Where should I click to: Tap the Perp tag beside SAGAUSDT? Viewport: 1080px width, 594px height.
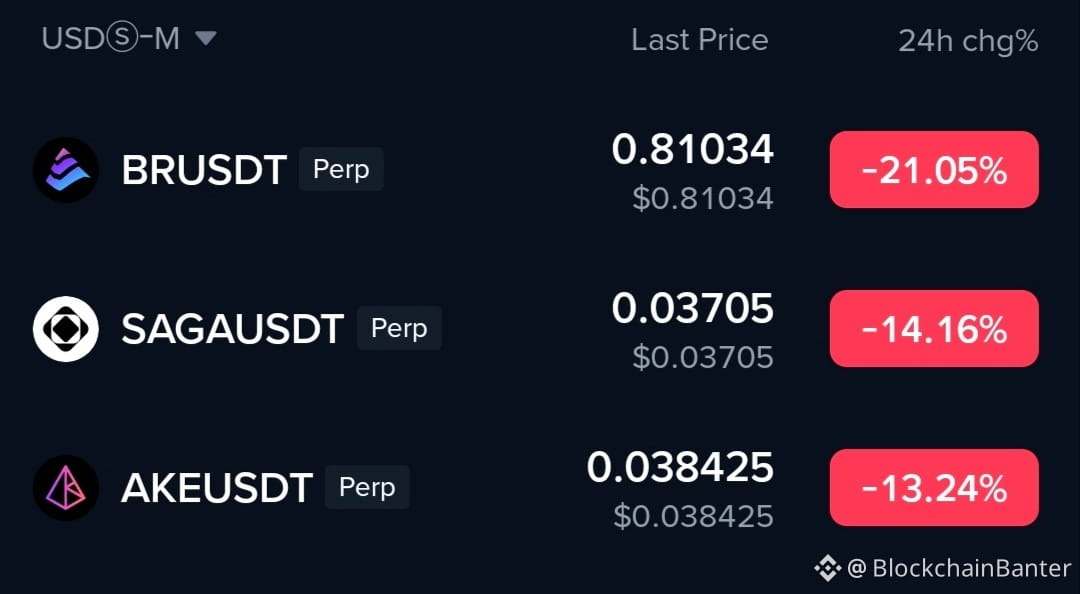point(399,328)
